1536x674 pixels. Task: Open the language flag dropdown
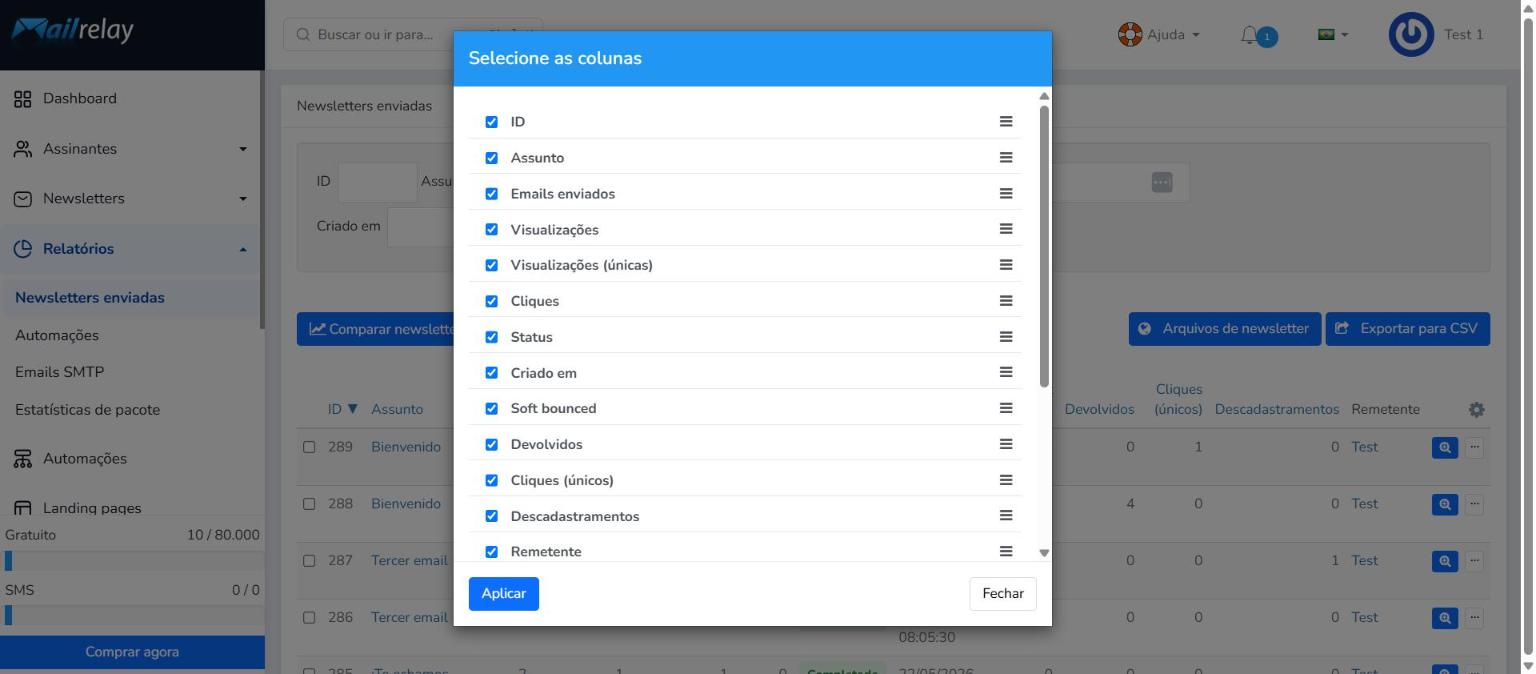point(1333,35)
